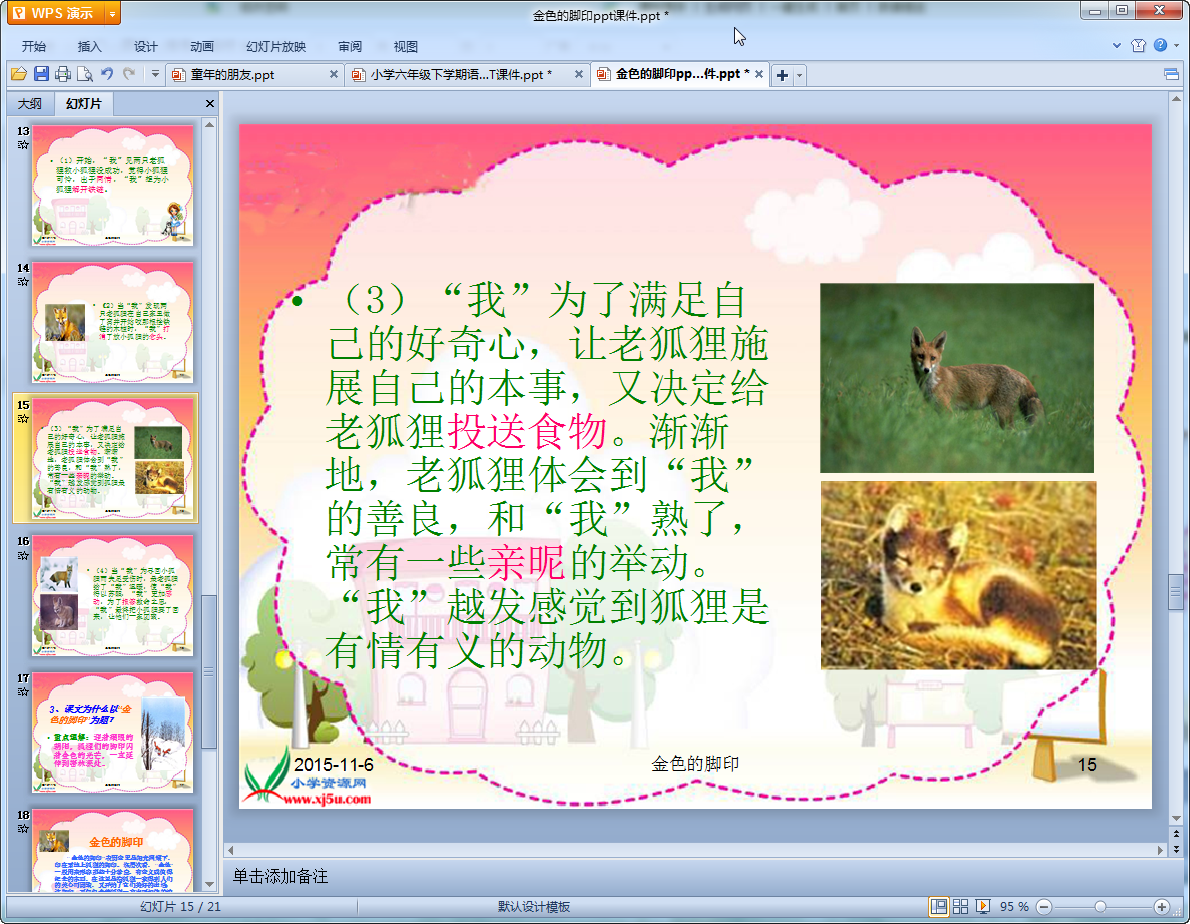
Task: Click the notes area 单击添加备注
Action: (280, 876)
